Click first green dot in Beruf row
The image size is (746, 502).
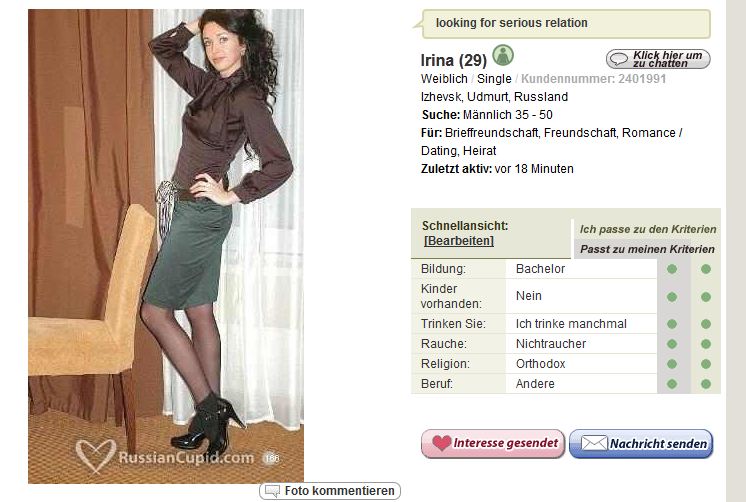click(672, 384)
